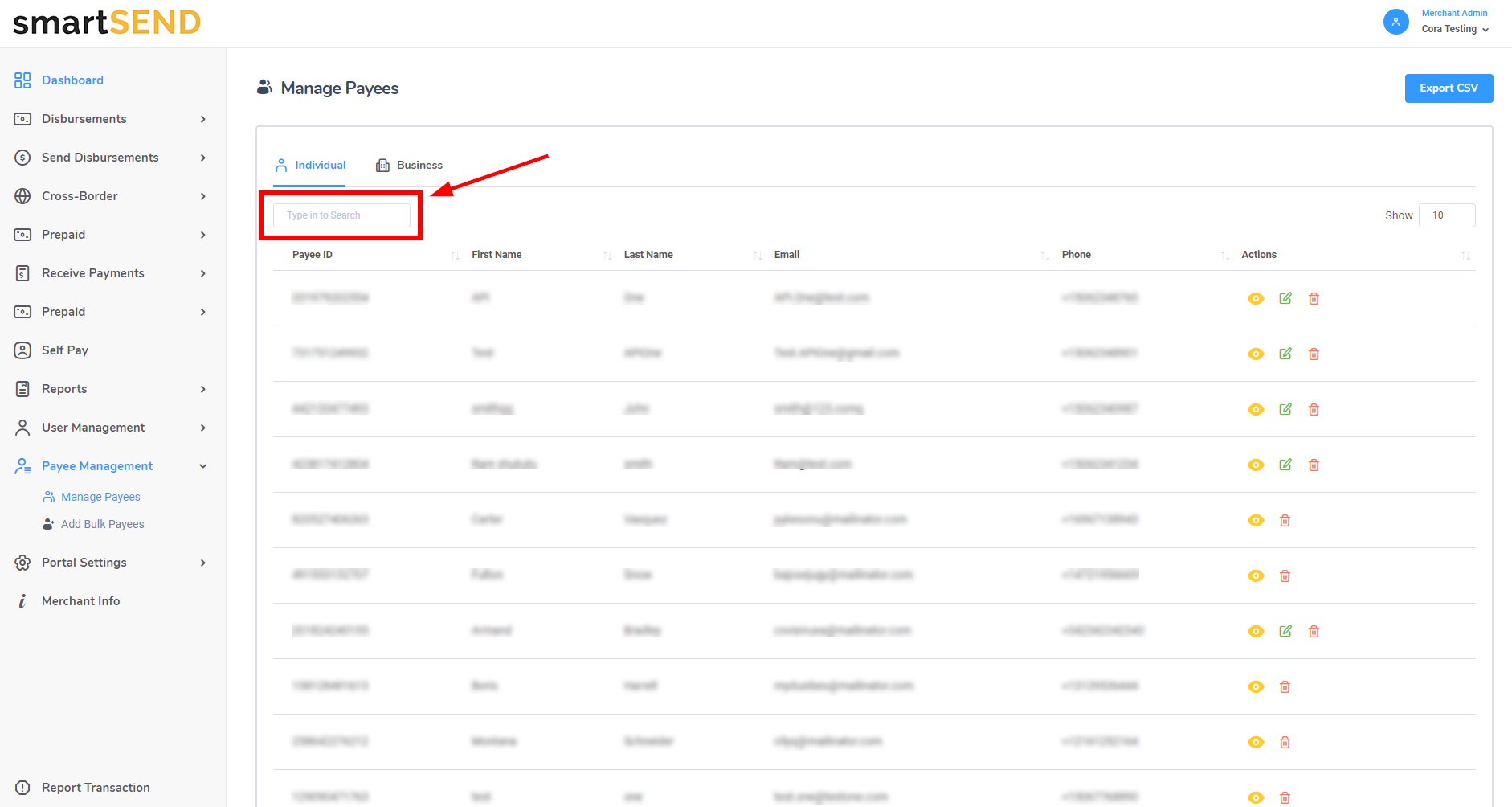Open the Cora Testing account dropdown

[x=1455, y=29]
